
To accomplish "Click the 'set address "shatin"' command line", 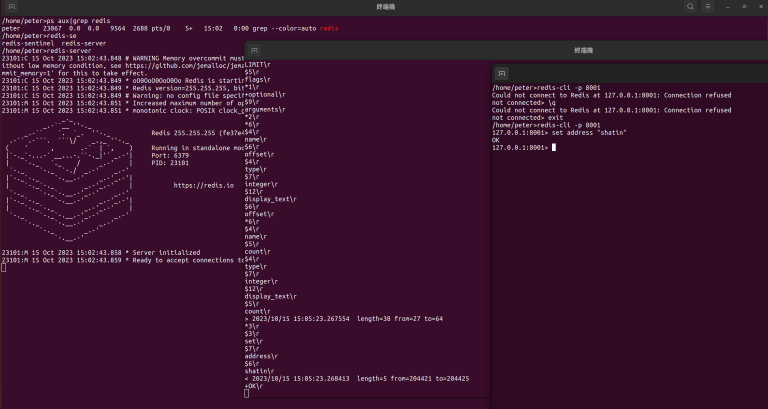I will (559, 133).
